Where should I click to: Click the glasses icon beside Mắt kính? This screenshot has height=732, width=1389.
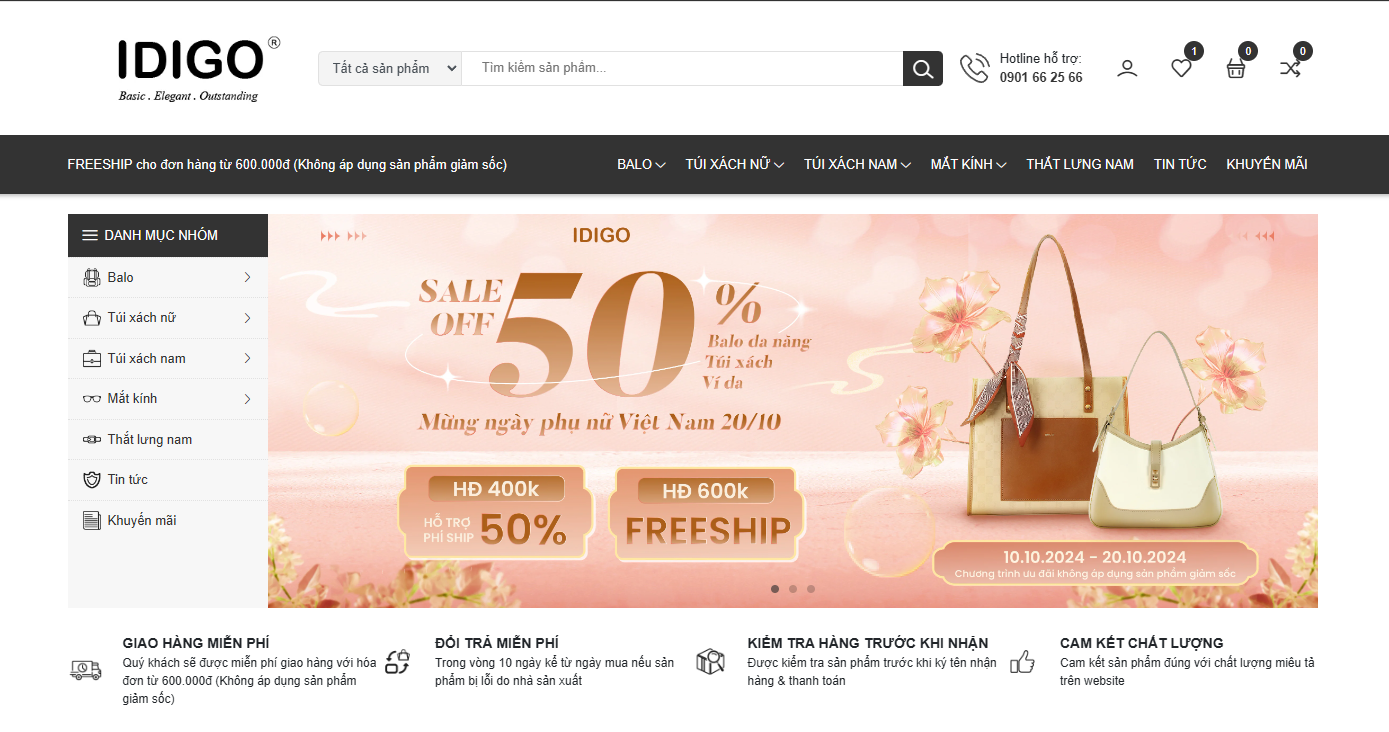point(92,399)
